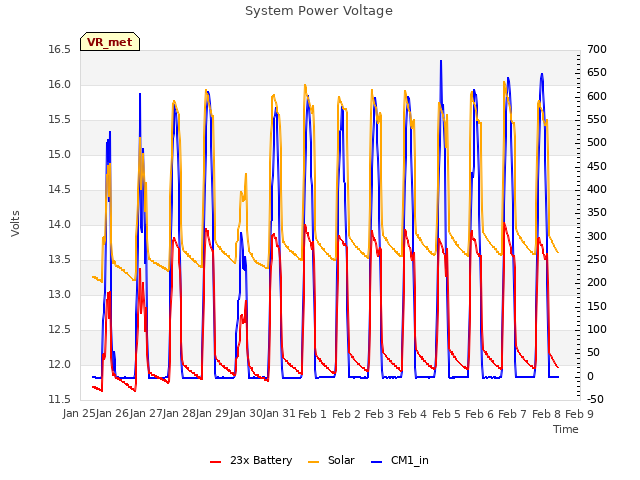Click the 600 right axis value

tap(597, 96)
